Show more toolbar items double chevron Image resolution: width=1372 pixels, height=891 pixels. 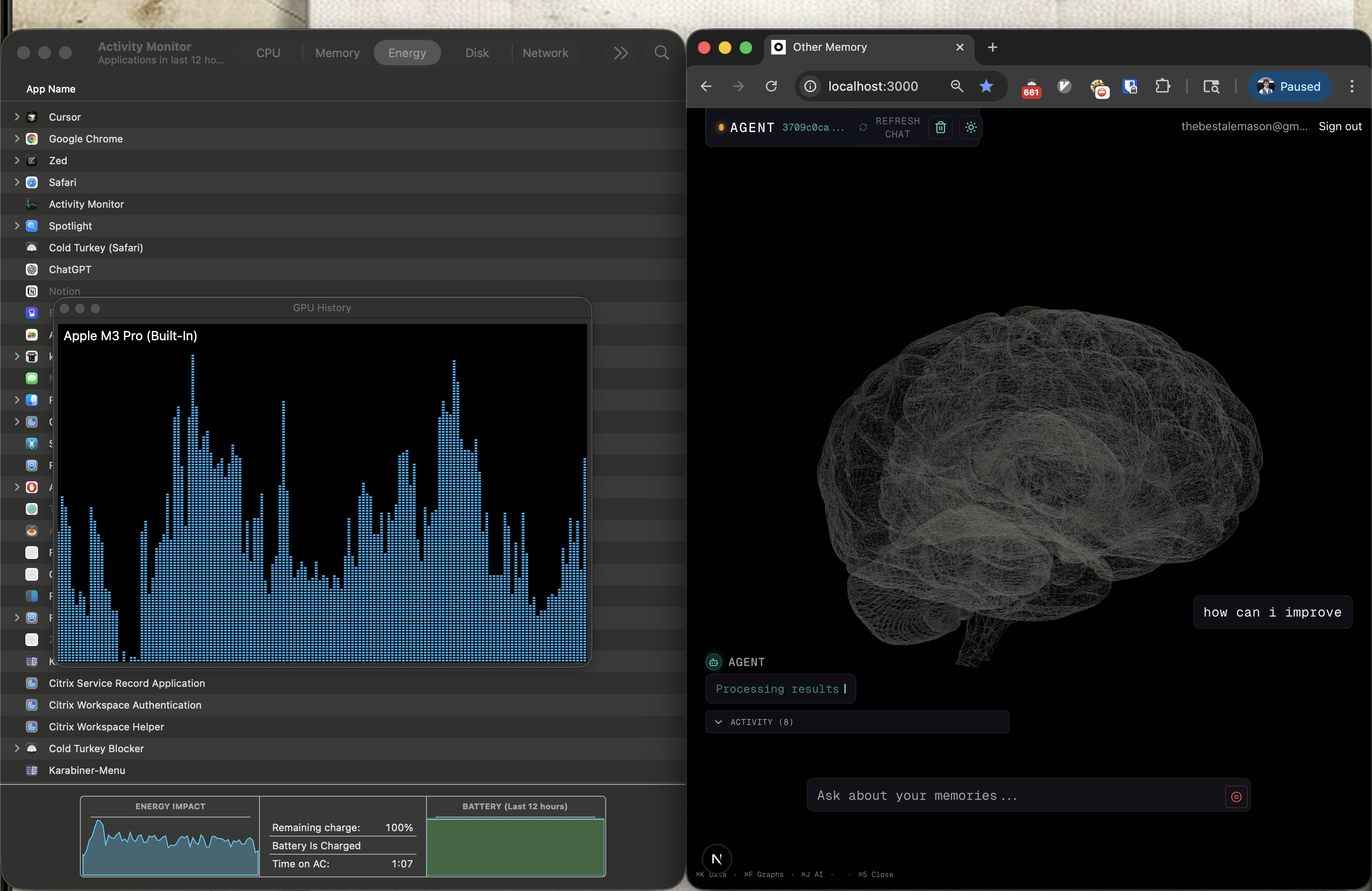(621, 53)
